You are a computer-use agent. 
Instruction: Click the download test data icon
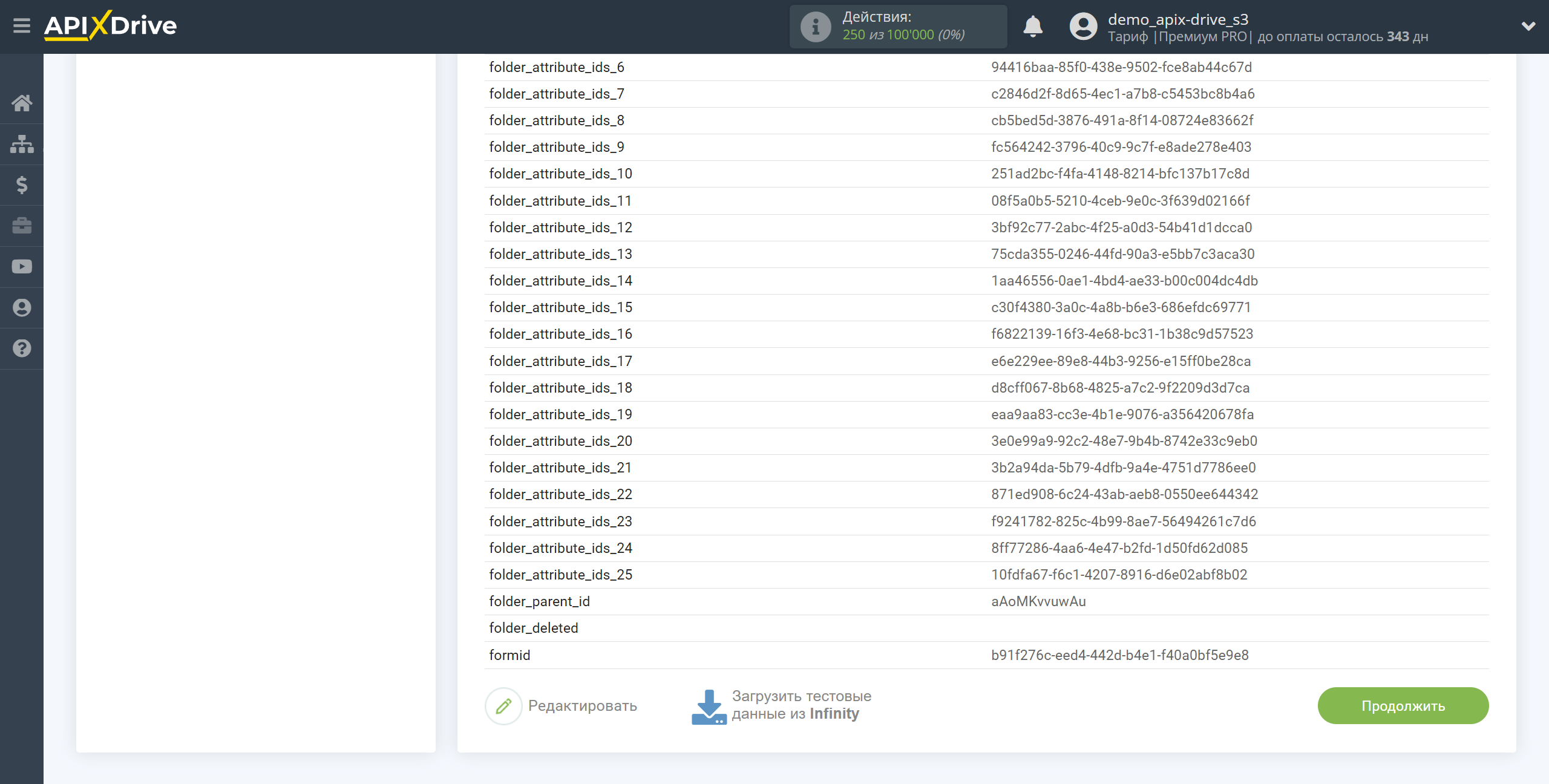709,707
